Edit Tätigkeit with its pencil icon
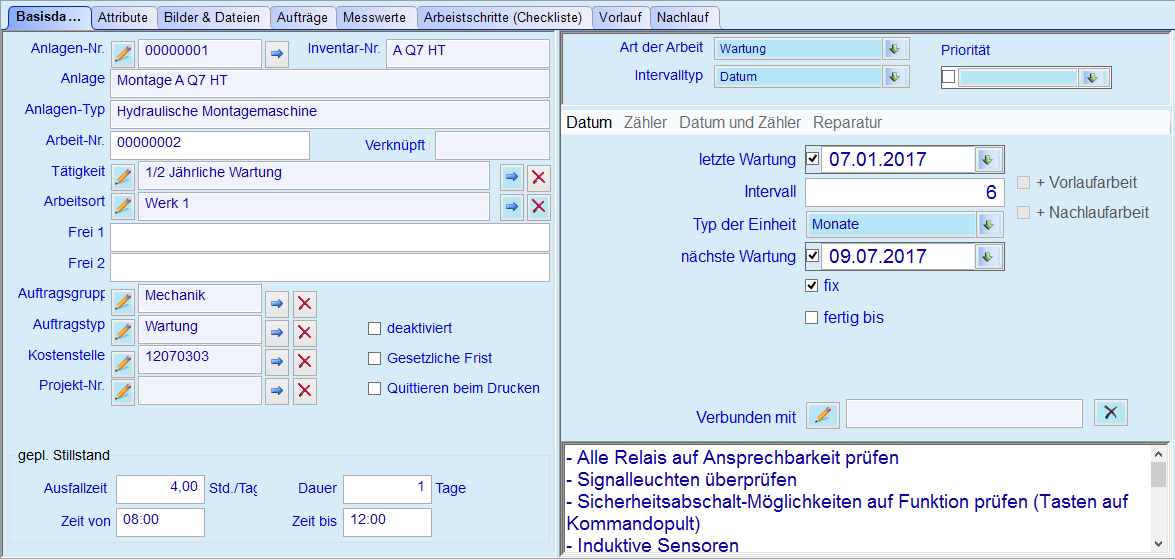Screen dimensions: 1175x560 point(123,177)
